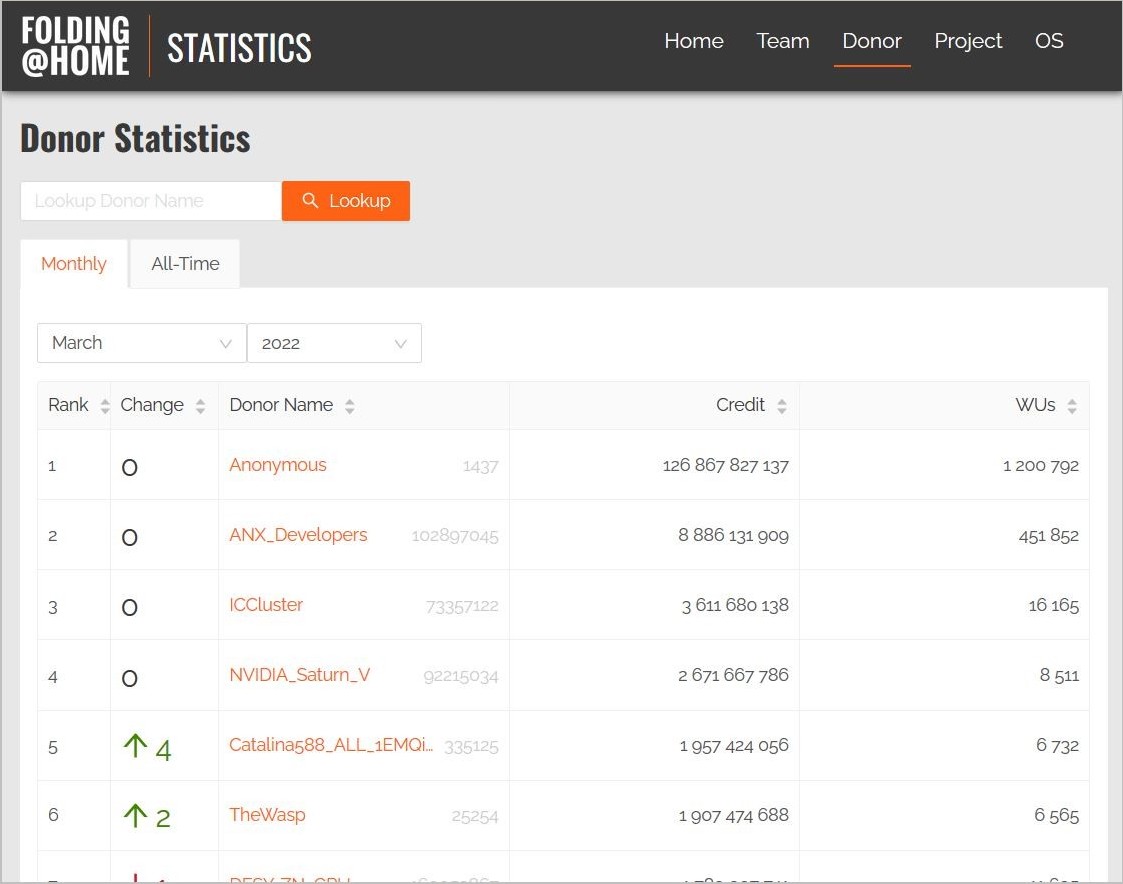Screen dimensions: 1123x884
Task: Click the Folding@Home logo
Action: click(x=76, y=47)
